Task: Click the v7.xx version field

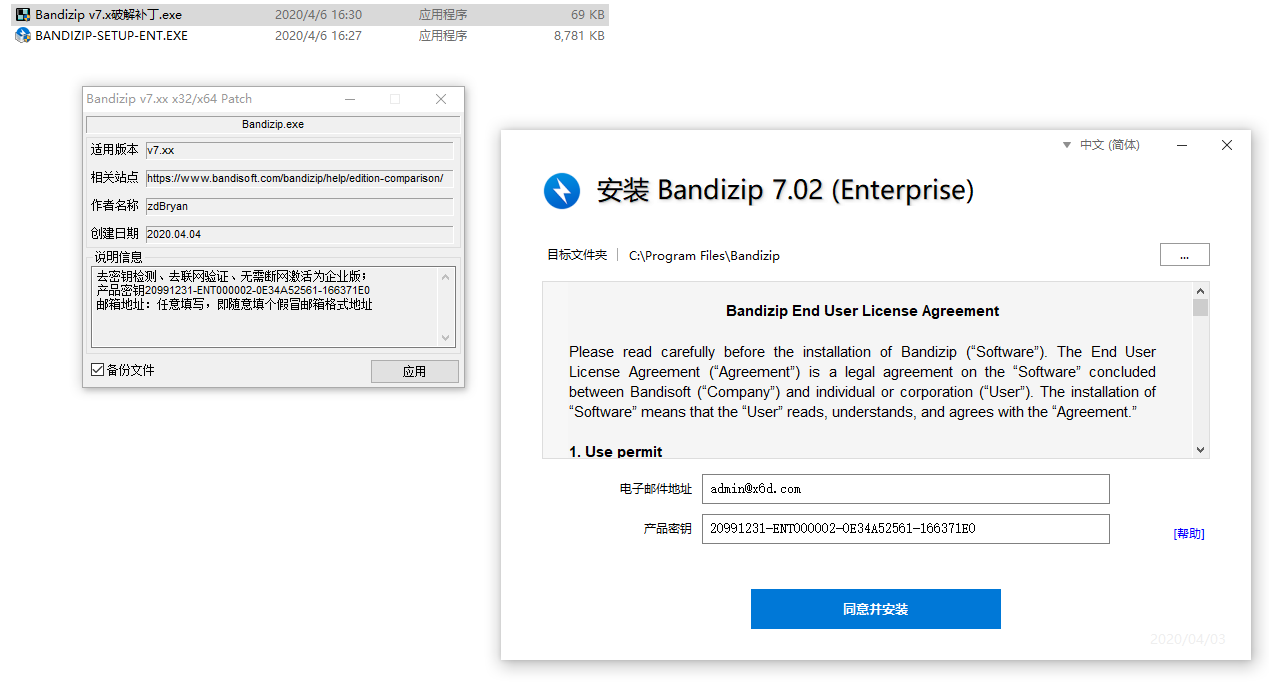Action: (x=299, y=150)
